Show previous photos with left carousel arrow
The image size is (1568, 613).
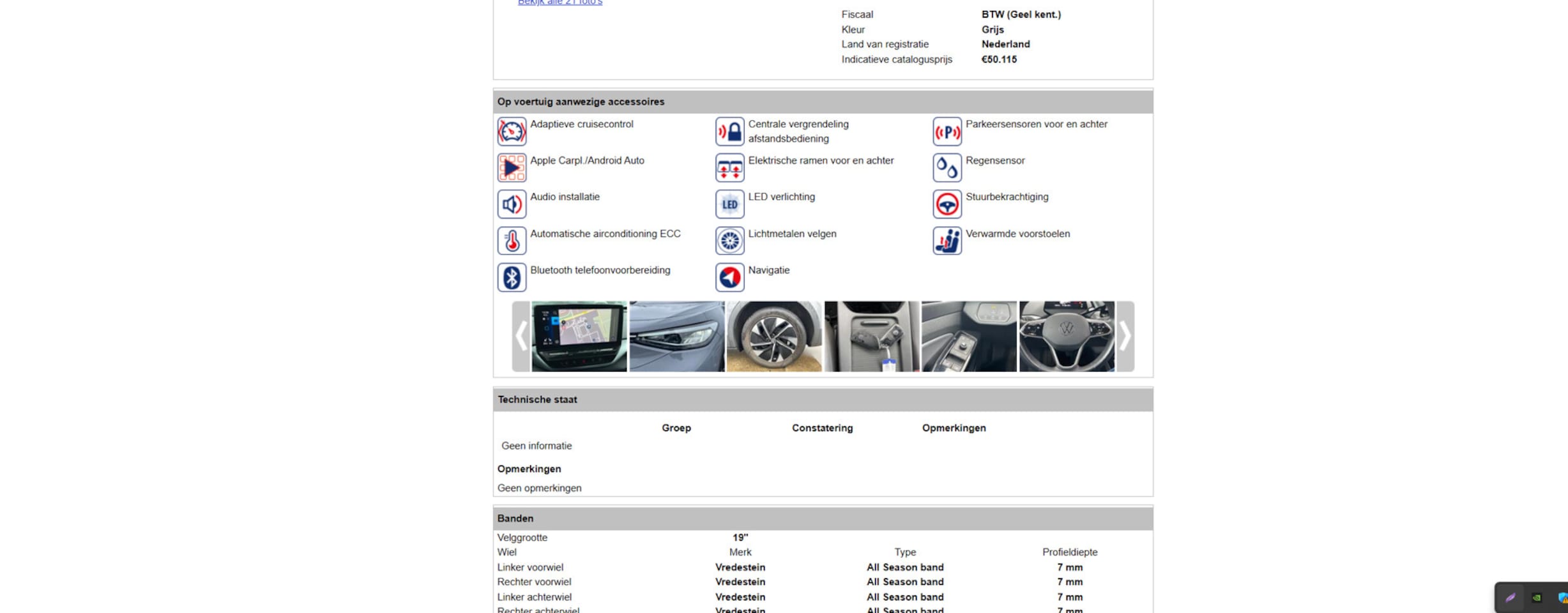coord(521,337)
